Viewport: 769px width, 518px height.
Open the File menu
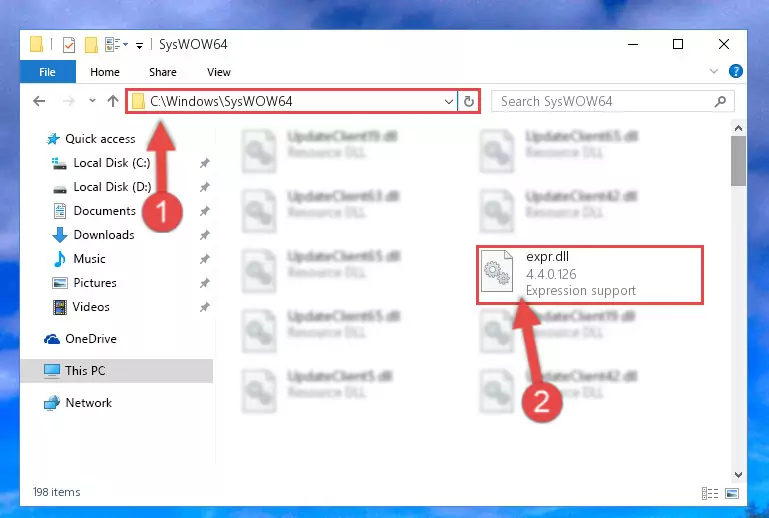48,72
